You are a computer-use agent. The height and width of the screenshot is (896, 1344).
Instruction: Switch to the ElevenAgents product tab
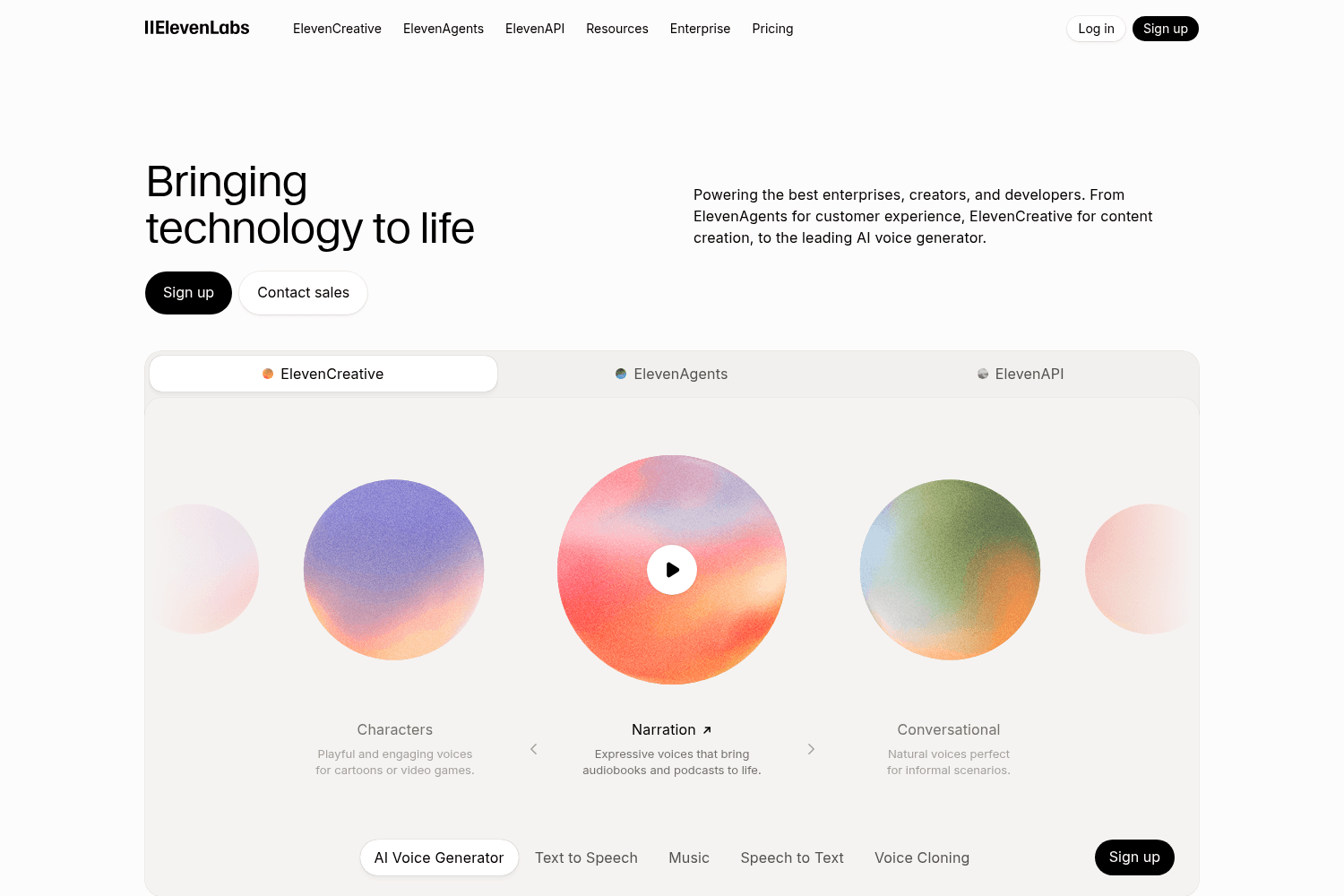pyautogui.click(x=672, y=374)
